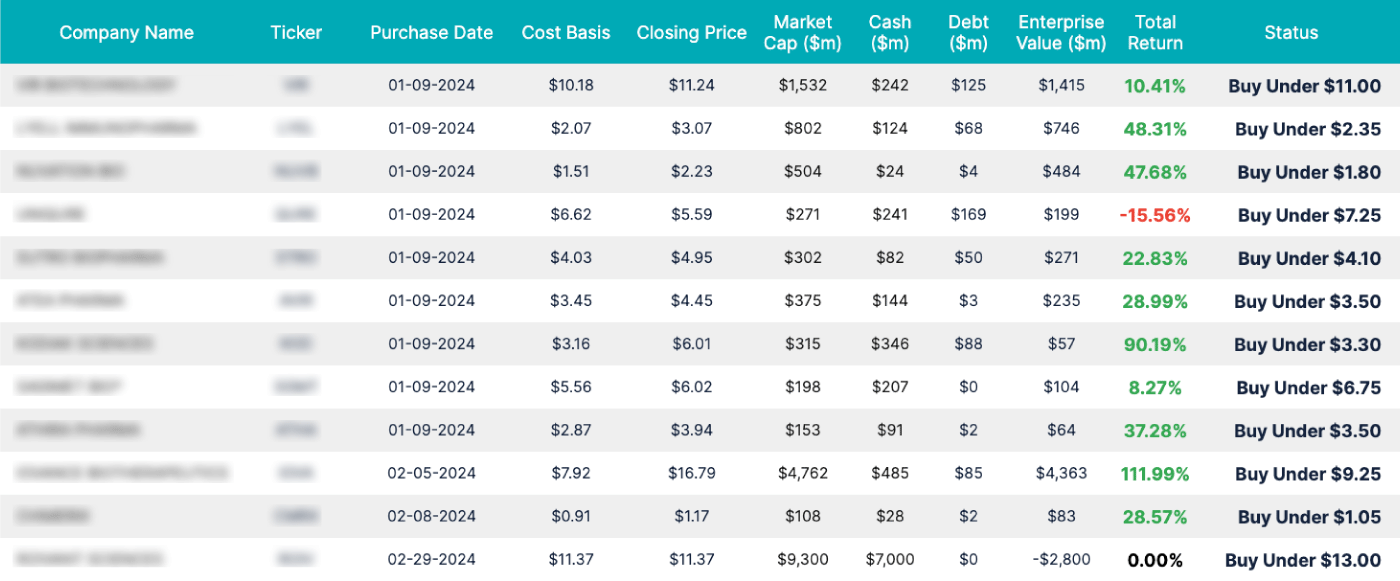Viewport: 1400px width, 581px height.
Task: Select the 02-05-2024 purchase date cell
Action: pyautogui.click(x=431, y=474)
